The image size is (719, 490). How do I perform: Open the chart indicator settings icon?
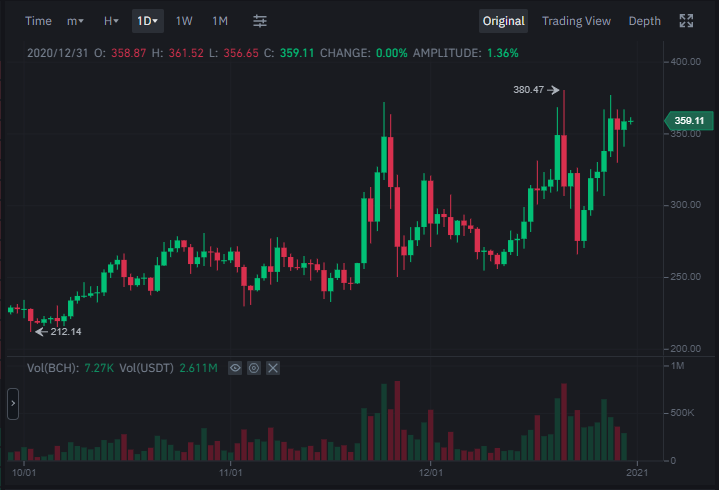pyautogui.click(x=260, y=21)
